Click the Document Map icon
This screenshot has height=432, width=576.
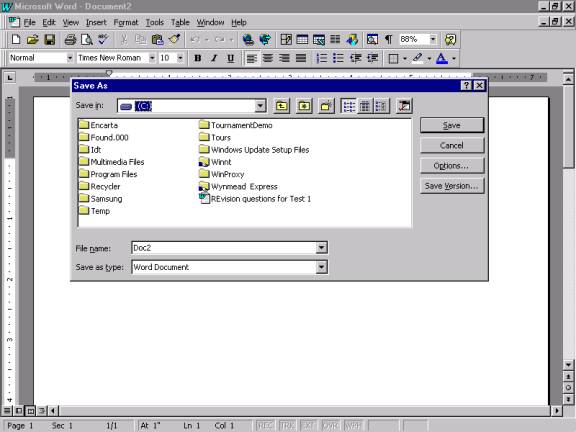click(372, 39)
